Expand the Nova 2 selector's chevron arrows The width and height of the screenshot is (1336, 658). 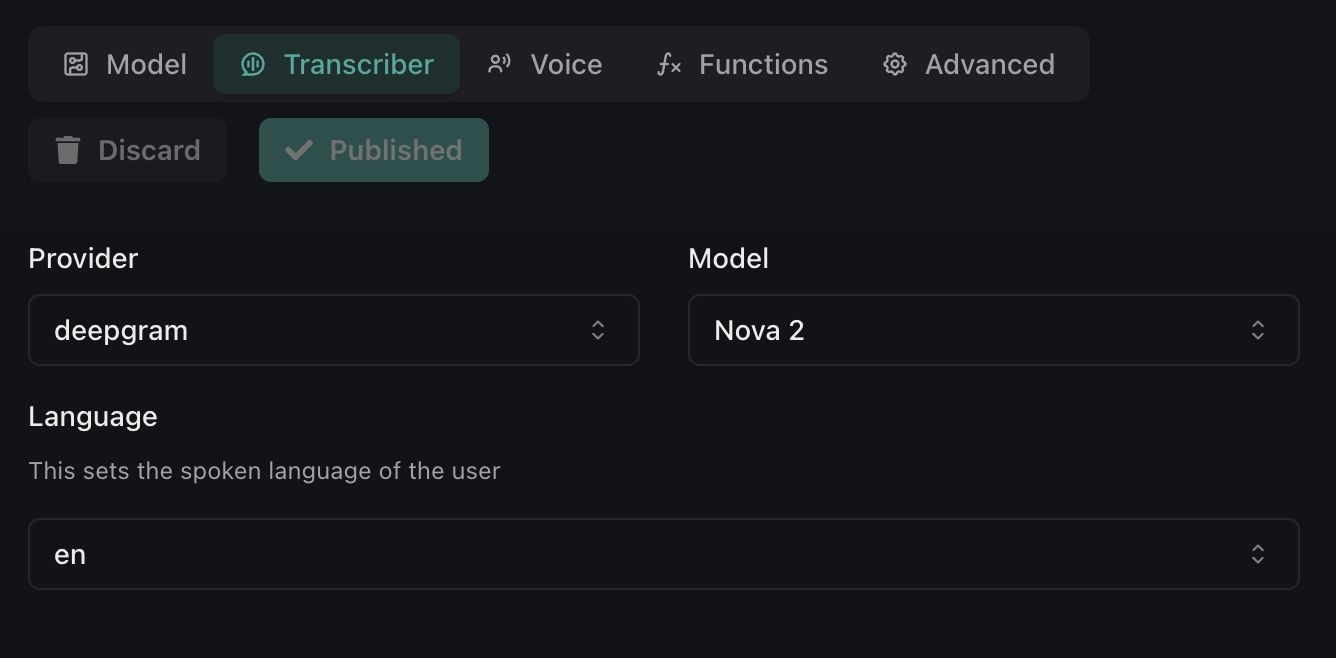point(1258,330)
